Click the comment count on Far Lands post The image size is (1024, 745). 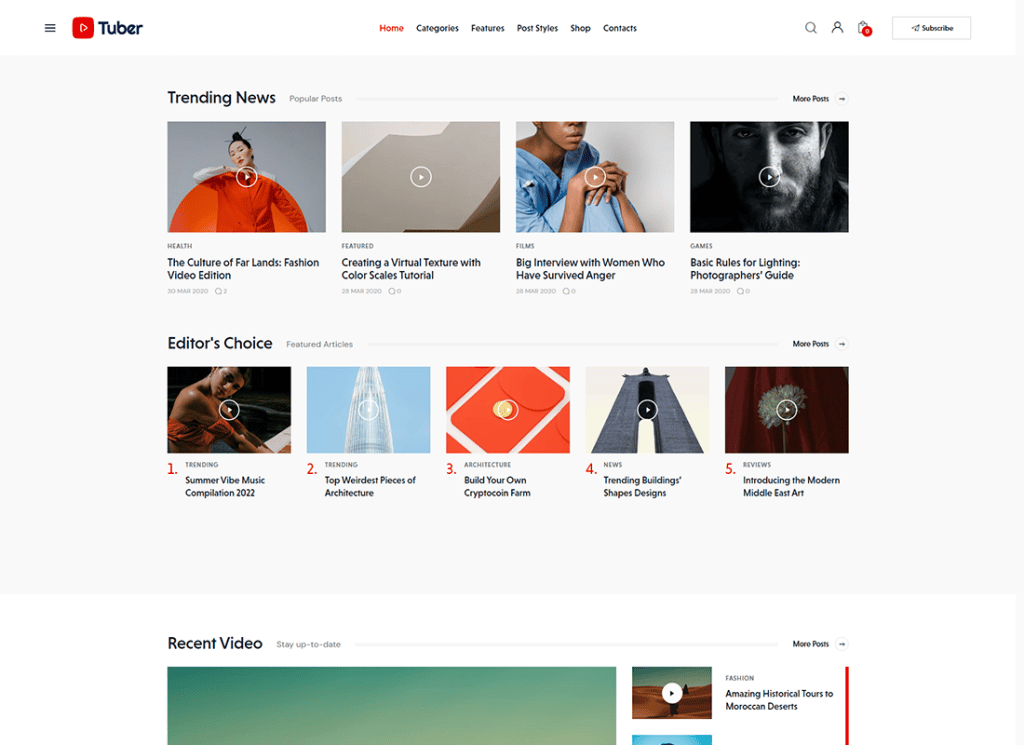tap(221, 291)
